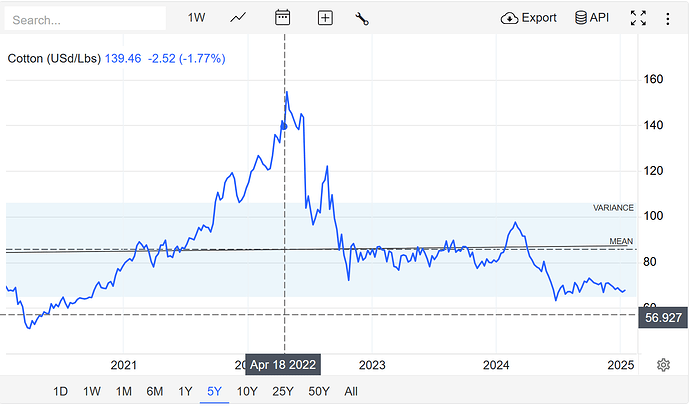This screenshot has width=690, height=407.
Task: Select the 1D time range
Action: click(60, 391)
